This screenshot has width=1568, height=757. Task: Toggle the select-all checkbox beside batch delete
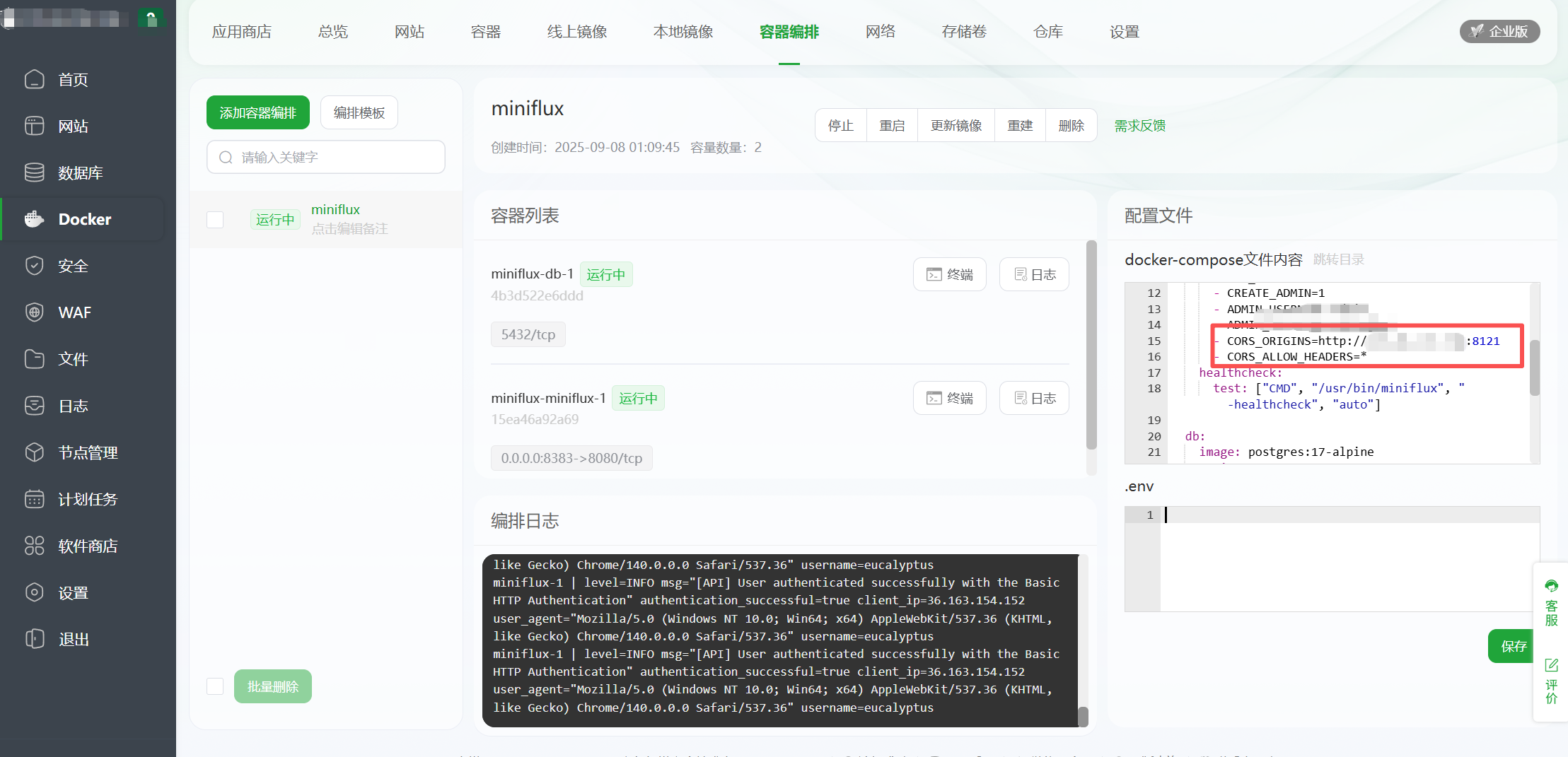pyautogui.click(x=215, y=686)
